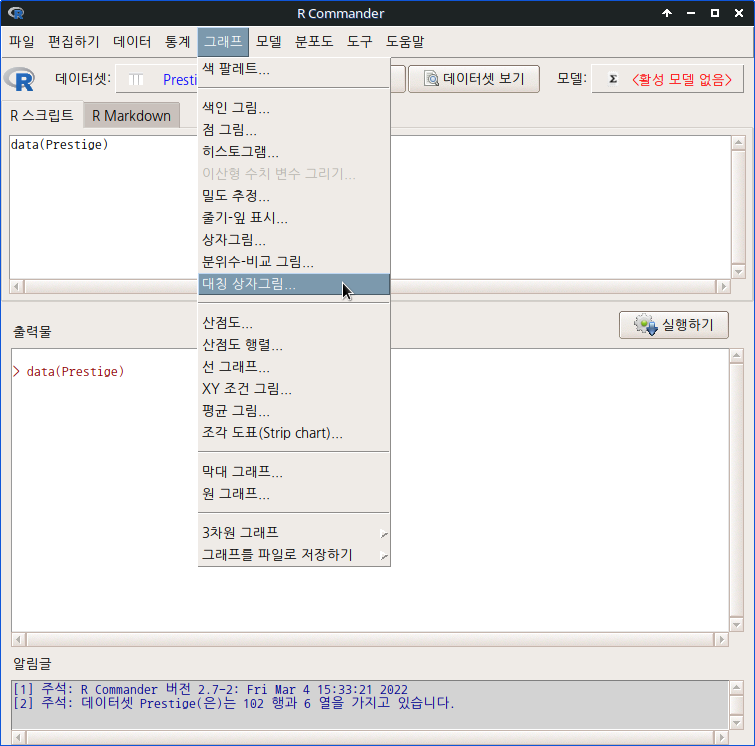
Task: Select highlighted 대칭 상자그림... entry
Action: (x=294, y=284)
